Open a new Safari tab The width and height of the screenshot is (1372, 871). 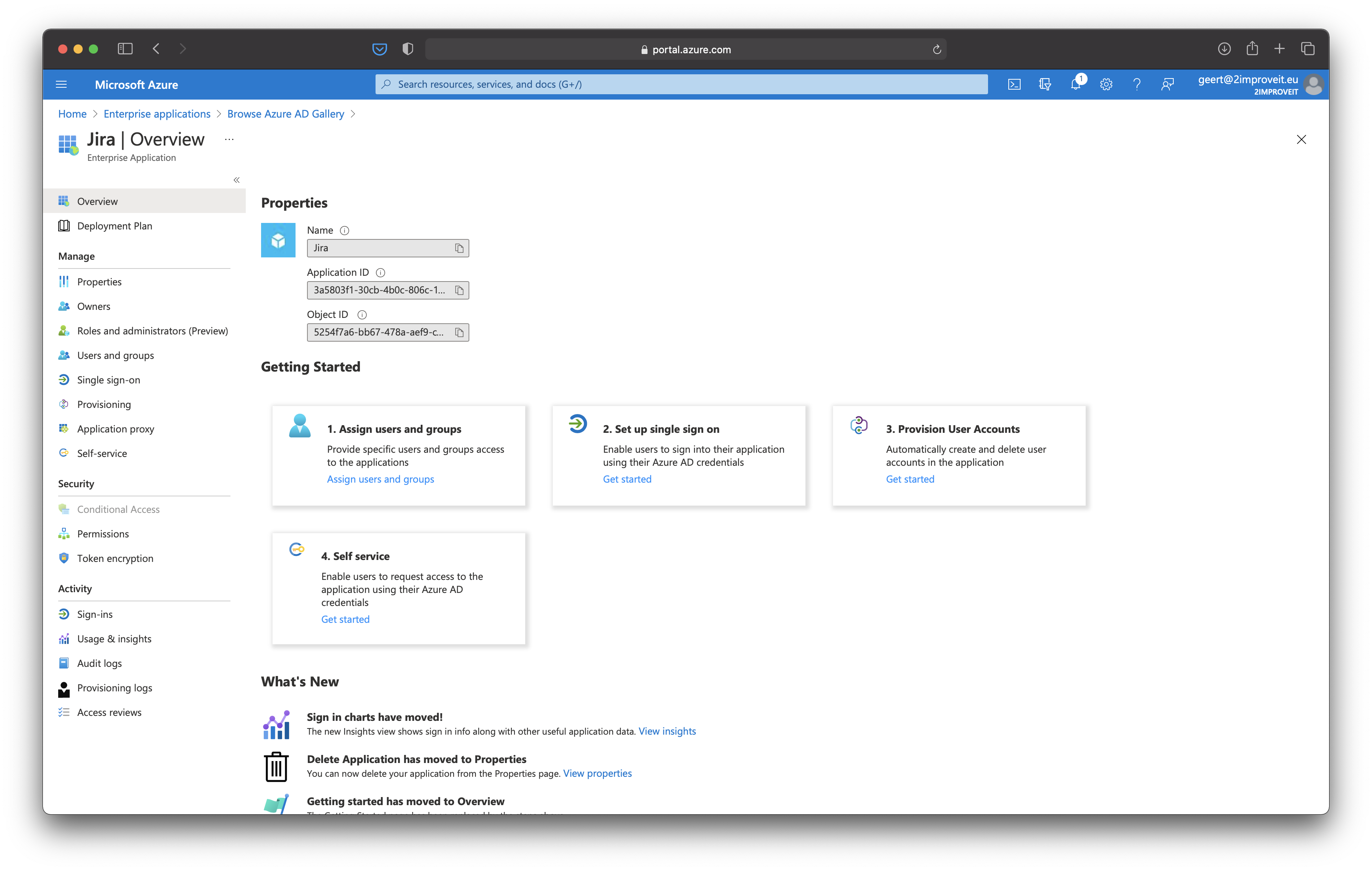coord(1279,49)
